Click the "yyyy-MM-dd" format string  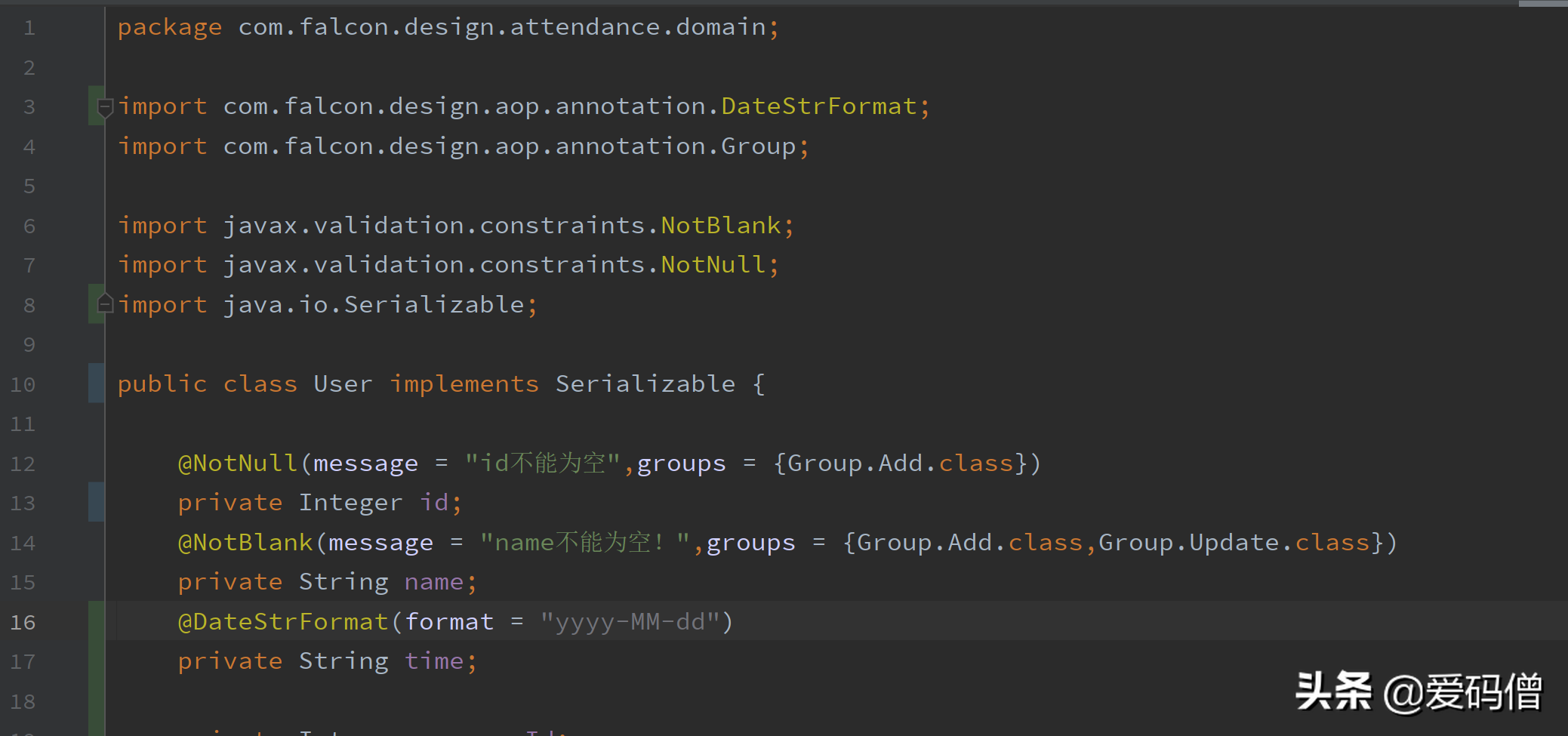point(630,622)
